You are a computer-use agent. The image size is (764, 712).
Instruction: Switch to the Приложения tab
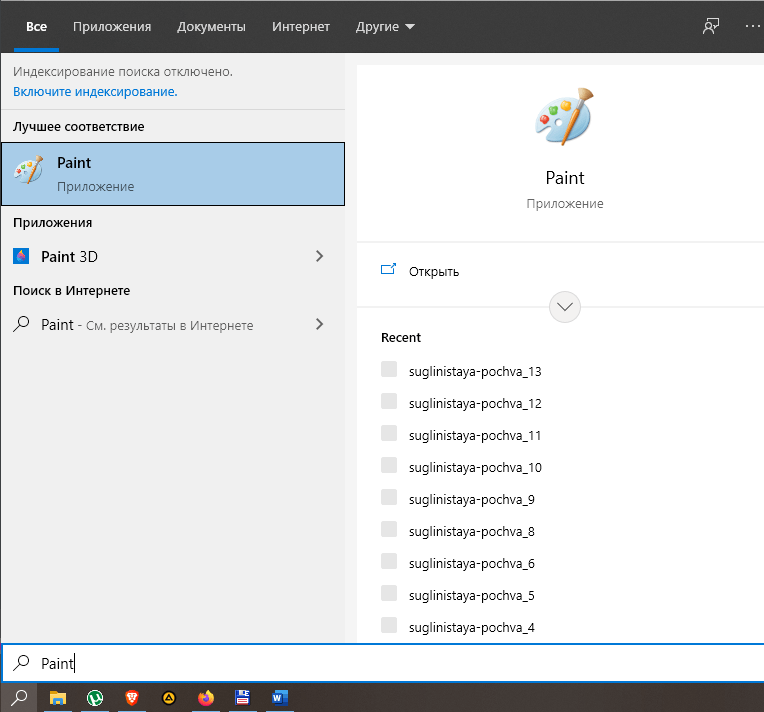point(112,27)
